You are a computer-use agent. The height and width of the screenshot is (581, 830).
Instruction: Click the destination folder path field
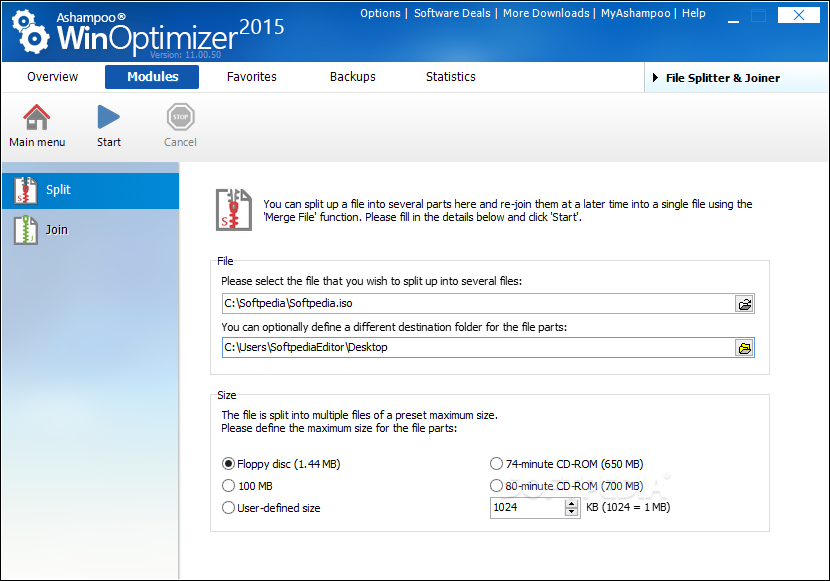click(479, 348)
